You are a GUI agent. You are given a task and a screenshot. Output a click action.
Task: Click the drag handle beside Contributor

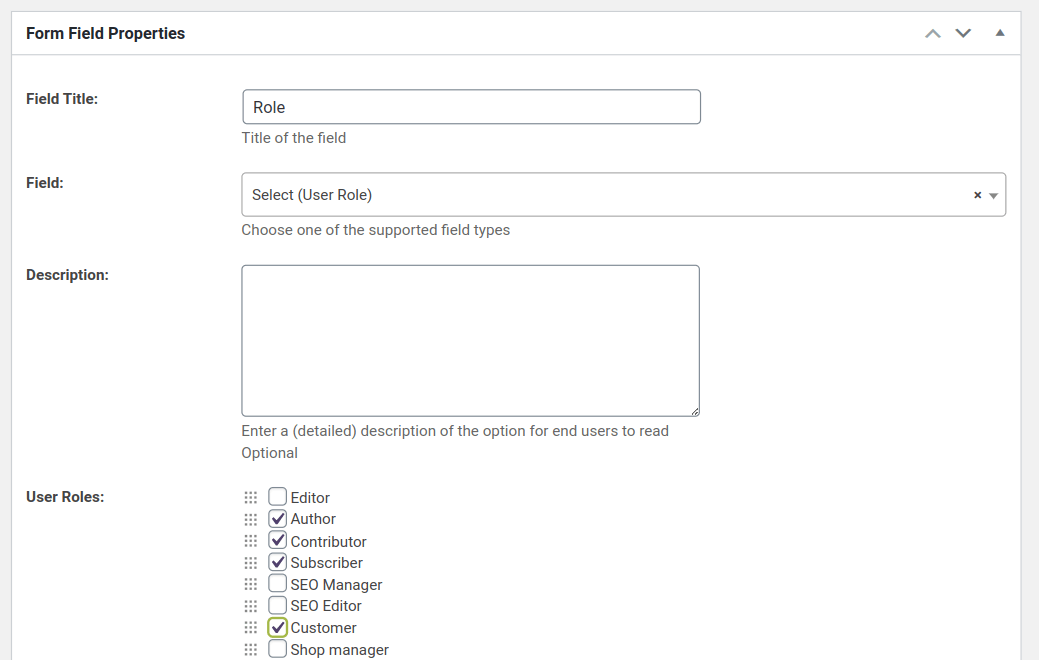pos(250,541)
